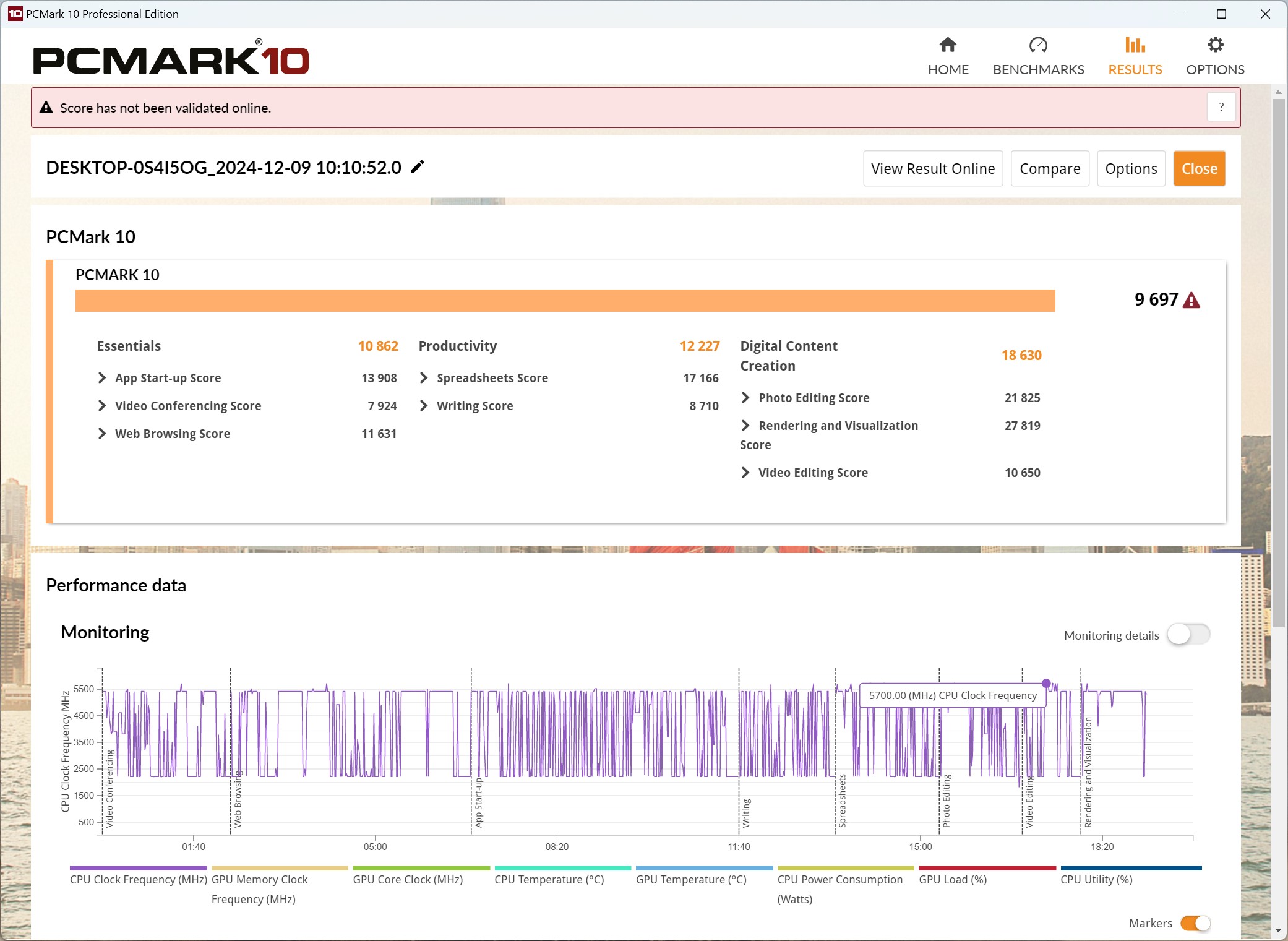The image size is (1288, 941).
Task: Click the Writing chart marker
Action: point(746,812)
